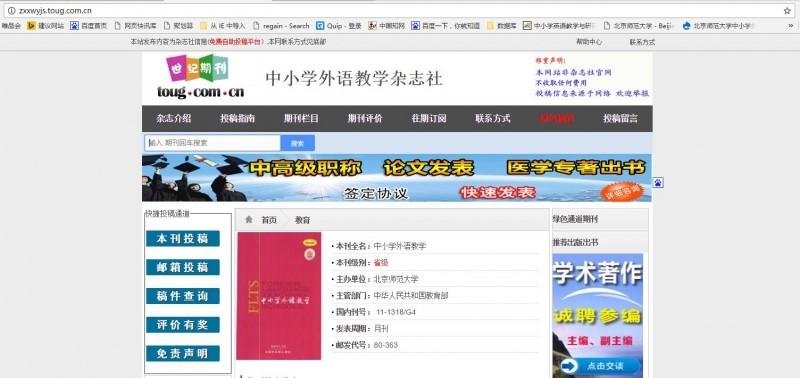
Task: Open the 推荐出版出书 sidebar heading
Action: [x=576, y=243]
